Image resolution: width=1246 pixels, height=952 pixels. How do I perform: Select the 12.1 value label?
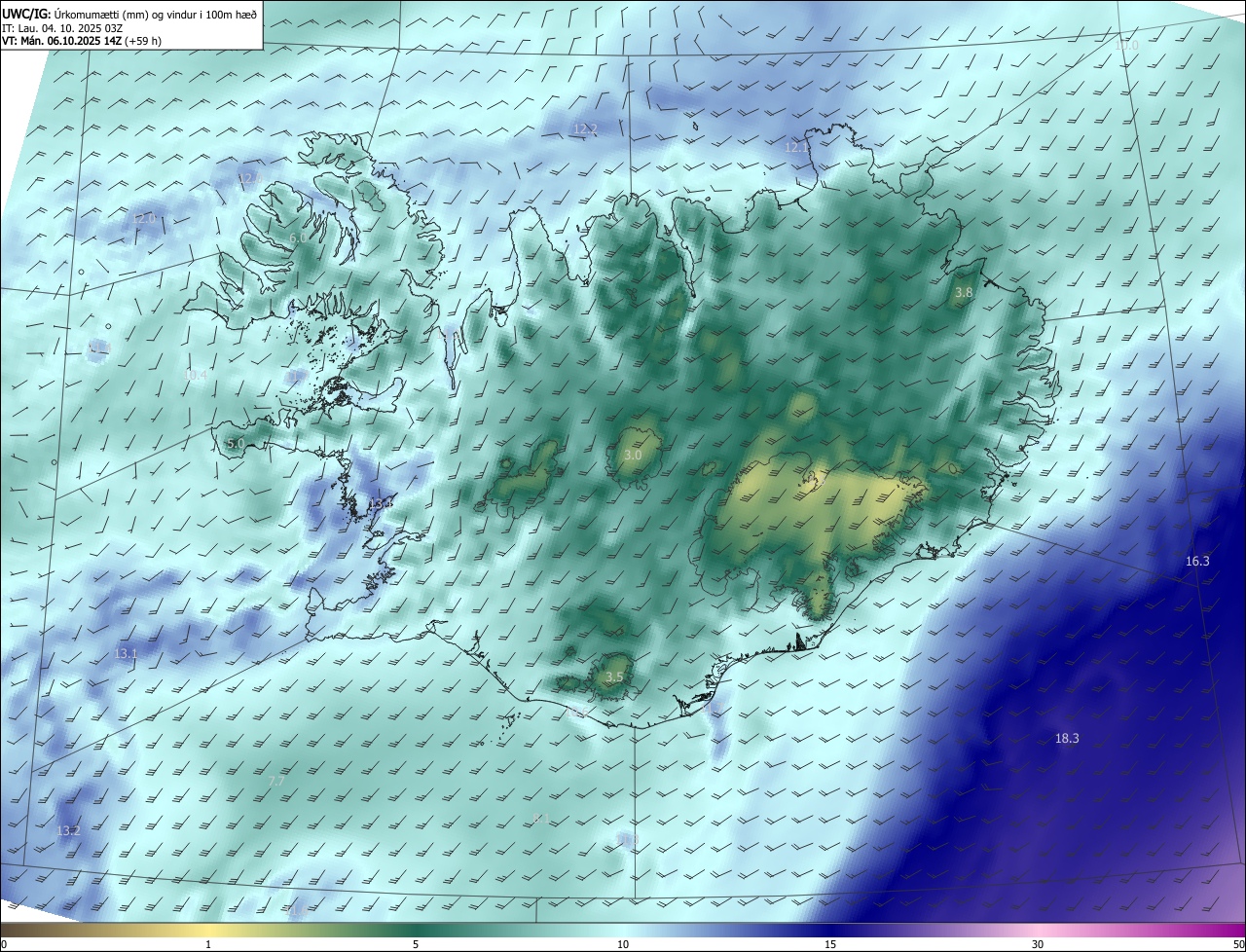click(x=797, y=147)
